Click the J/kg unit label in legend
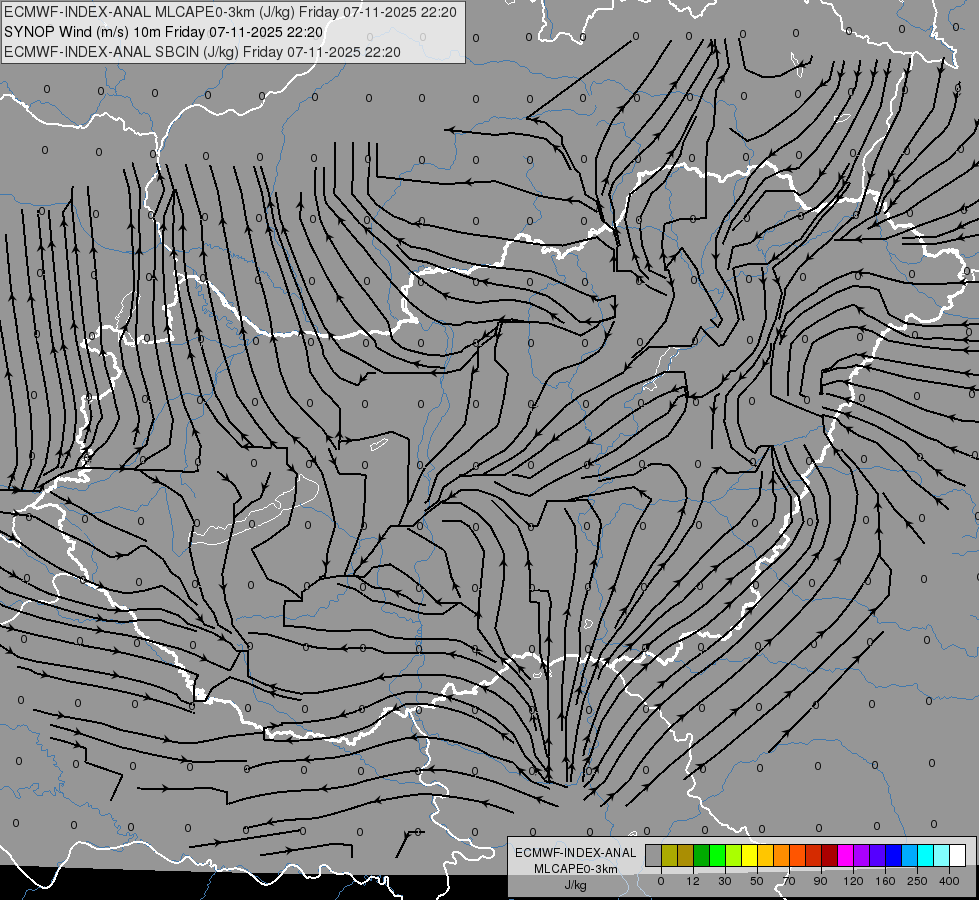 [x=576, y=885]
